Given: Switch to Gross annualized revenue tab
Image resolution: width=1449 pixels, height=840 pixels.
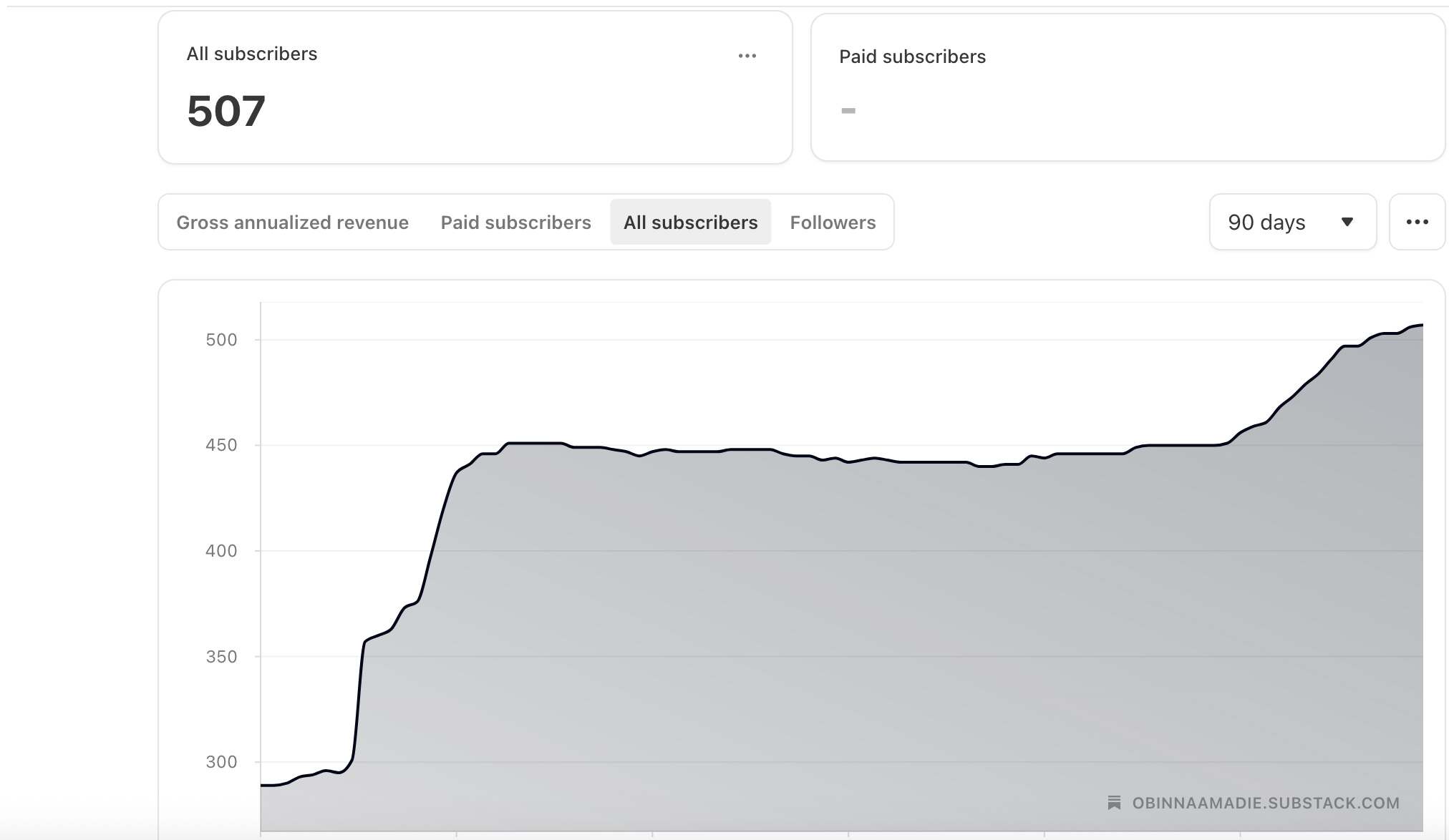Looking at the screenshot, I should click(x=292, y=223).
